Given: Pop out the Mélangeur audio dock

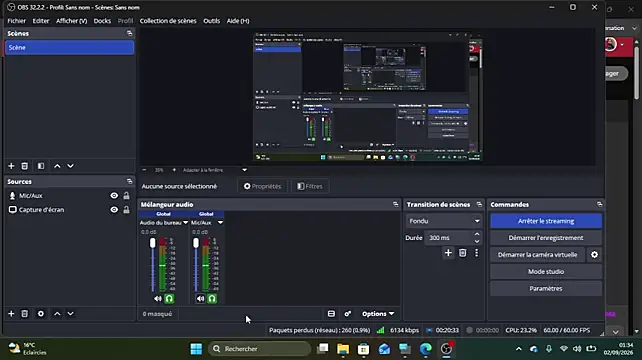Looking at the screenshot, I should pos(396,204).
